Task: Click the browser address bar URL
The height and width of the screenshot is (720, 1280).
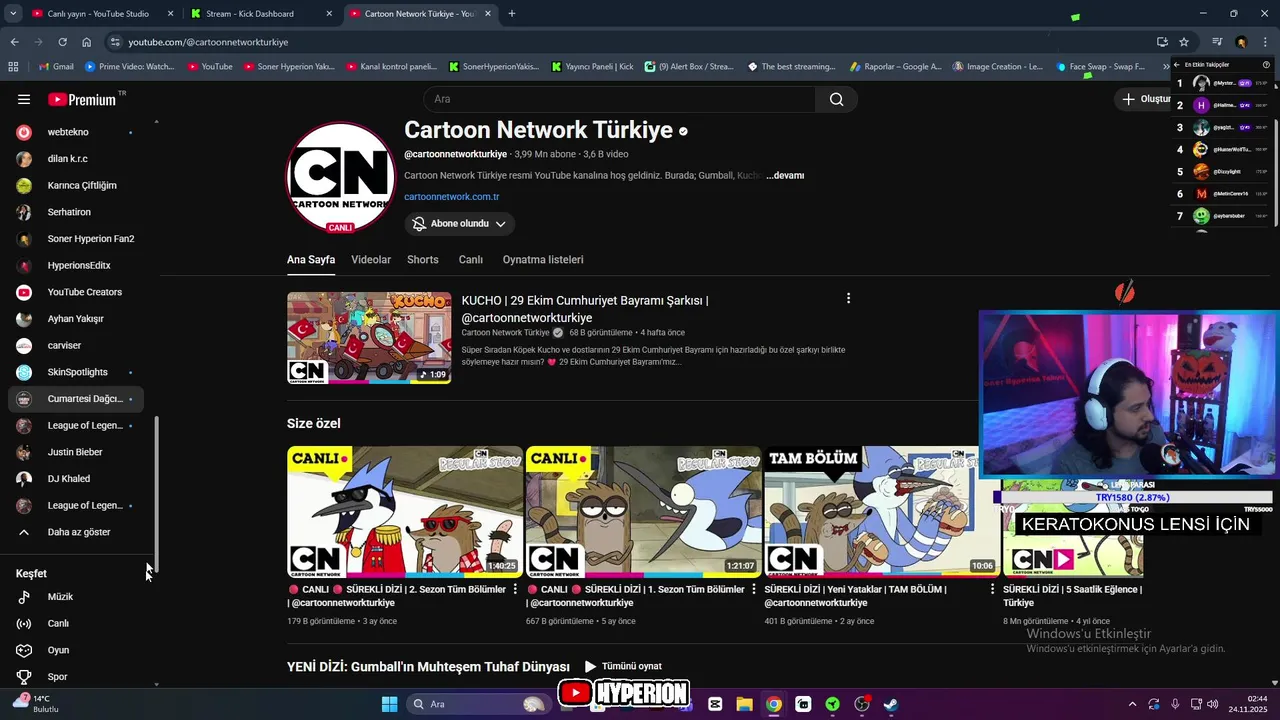Action: (x=208, y=42)
